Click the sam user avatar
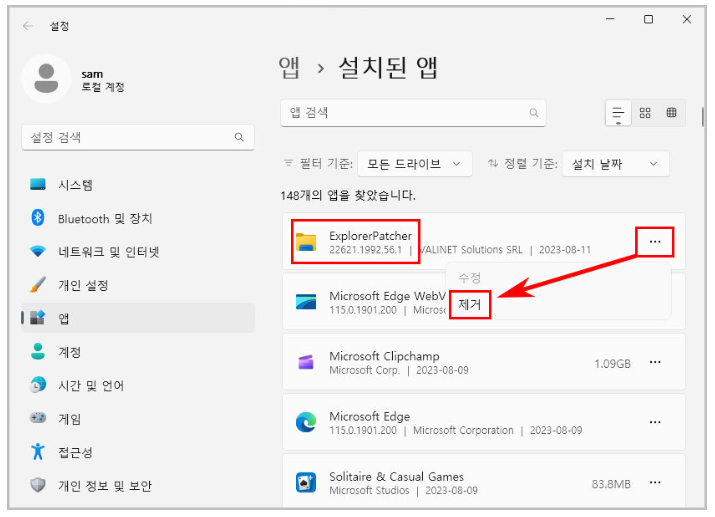The image size is (715, 517). point(47,79)
